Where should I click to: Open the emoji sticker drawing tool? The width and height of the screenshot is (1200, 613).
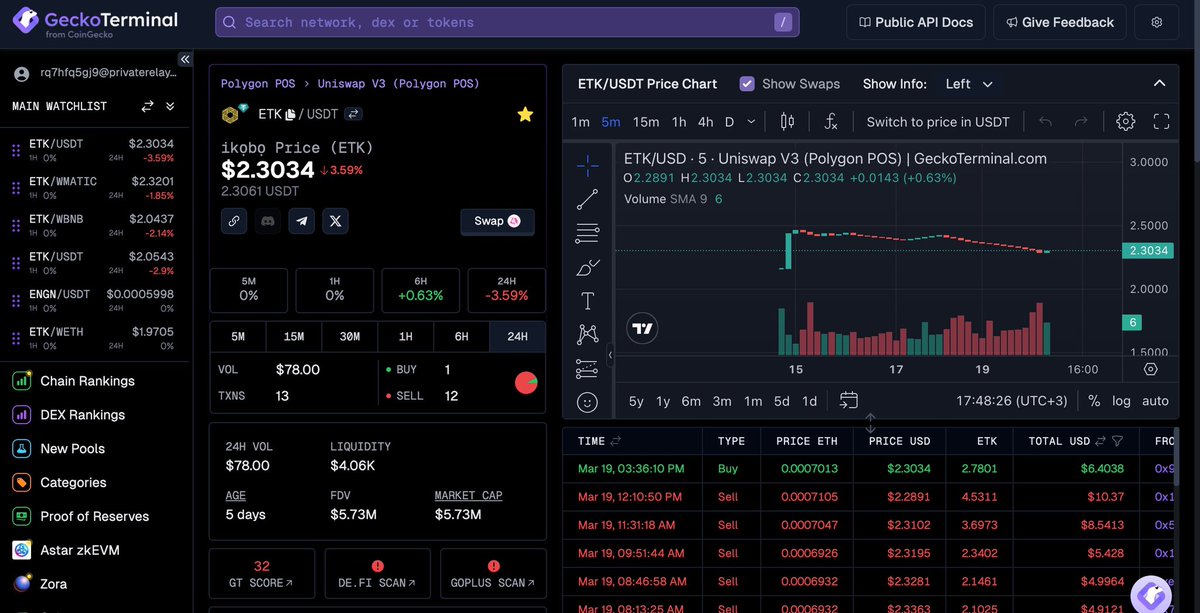pyautogui.click(x=587, y=402)
